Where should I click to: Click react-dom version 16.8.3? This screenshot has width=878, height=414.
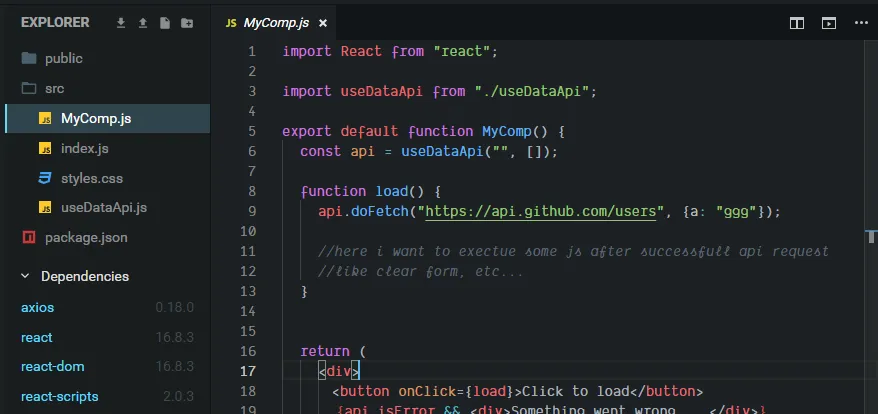(x=175, y=367)
